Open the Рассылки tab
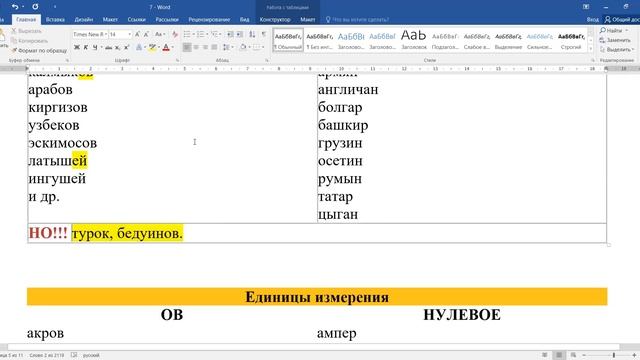The height and width of the screenshot is (360, 640). (167, 19)
